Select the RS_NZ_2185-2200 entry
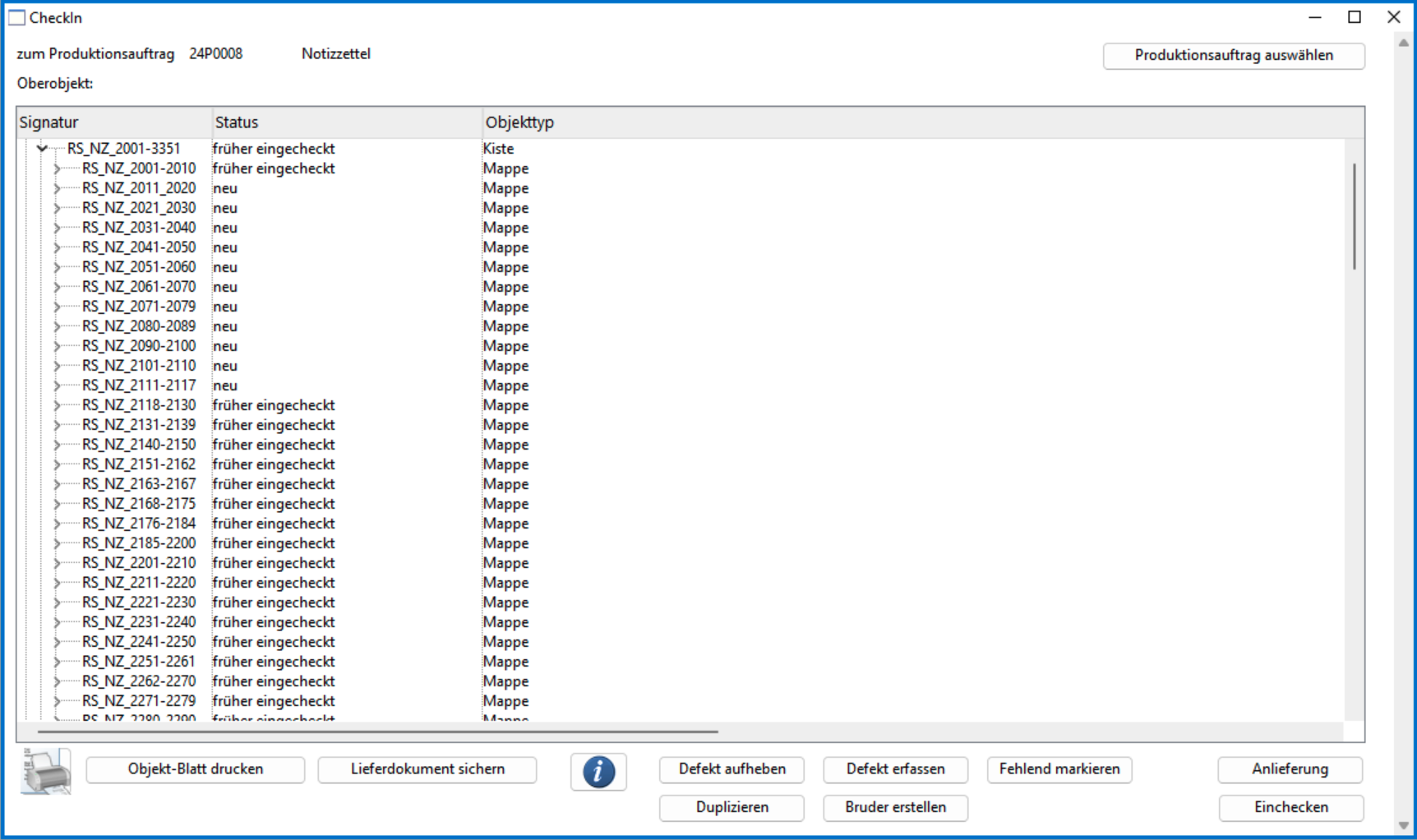Screen dimensions: 1417x840 click(139, 543)
